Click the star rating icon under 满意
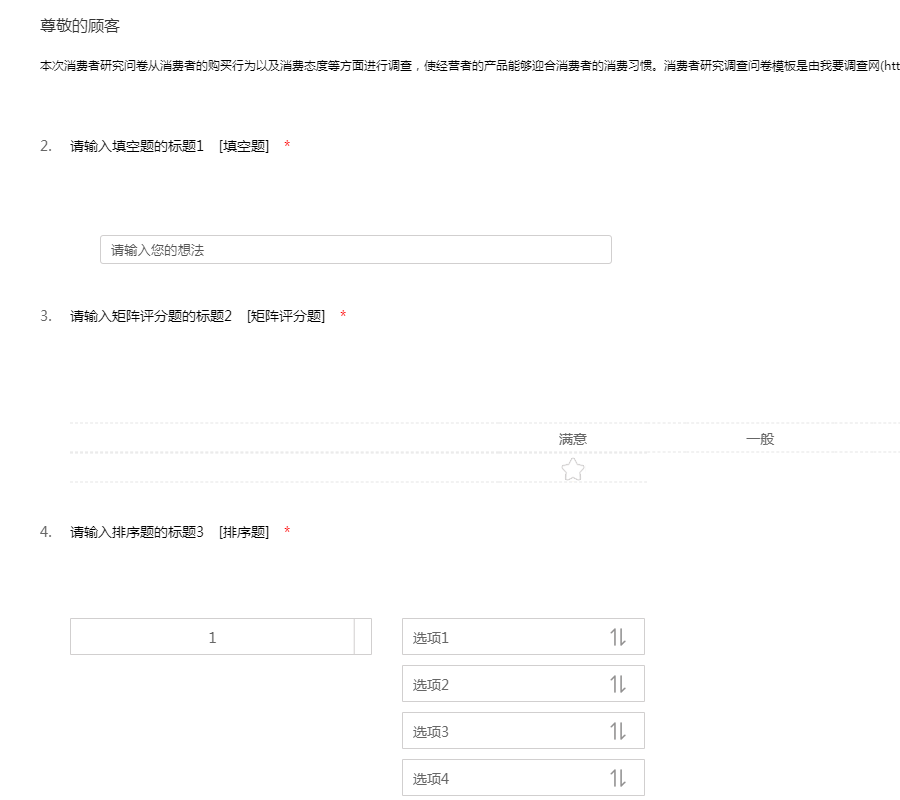900x800 pixels. [x=572, y=470]
